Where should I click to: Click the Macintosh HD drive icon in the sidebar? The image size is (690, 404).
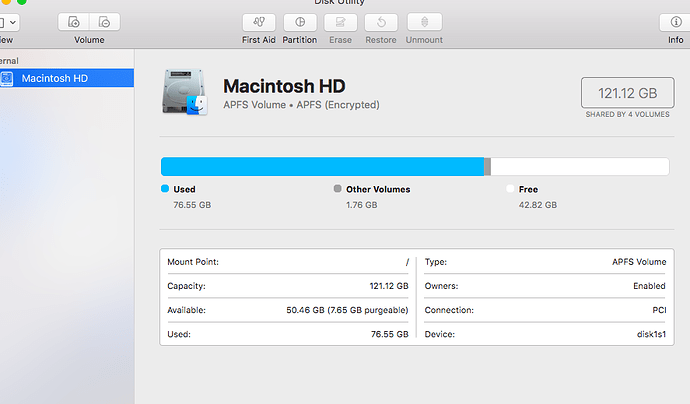click(x=7, y=78)
